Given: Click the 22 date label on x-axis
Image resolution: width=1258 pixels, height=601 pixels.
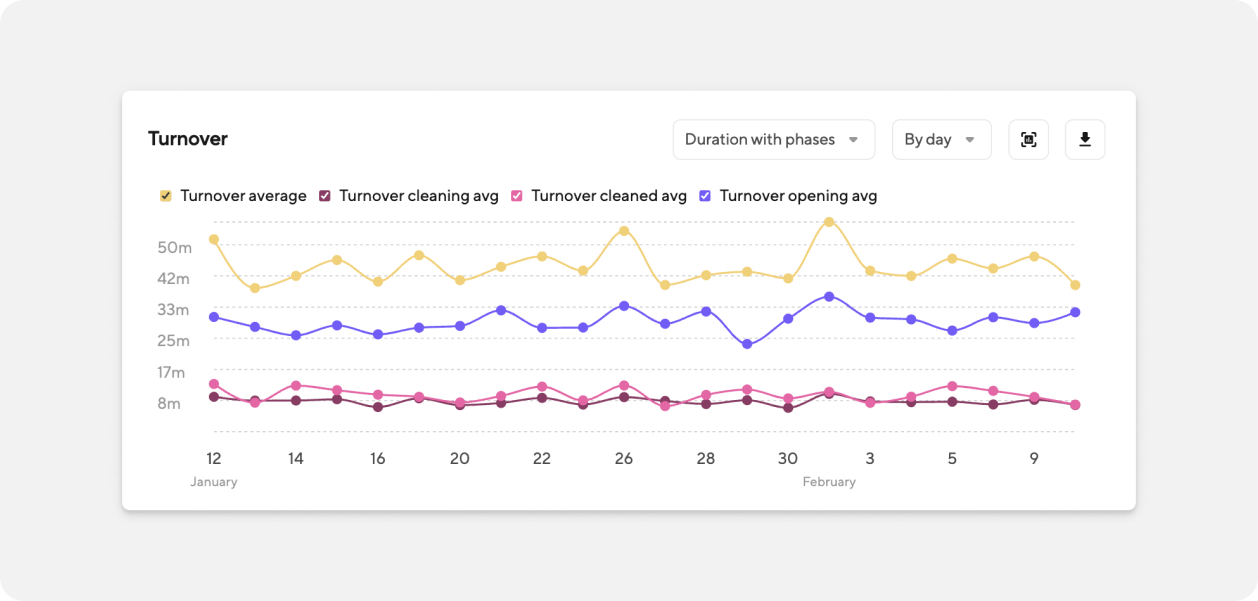Looking at the screenshot, I should tap(542, 459).
